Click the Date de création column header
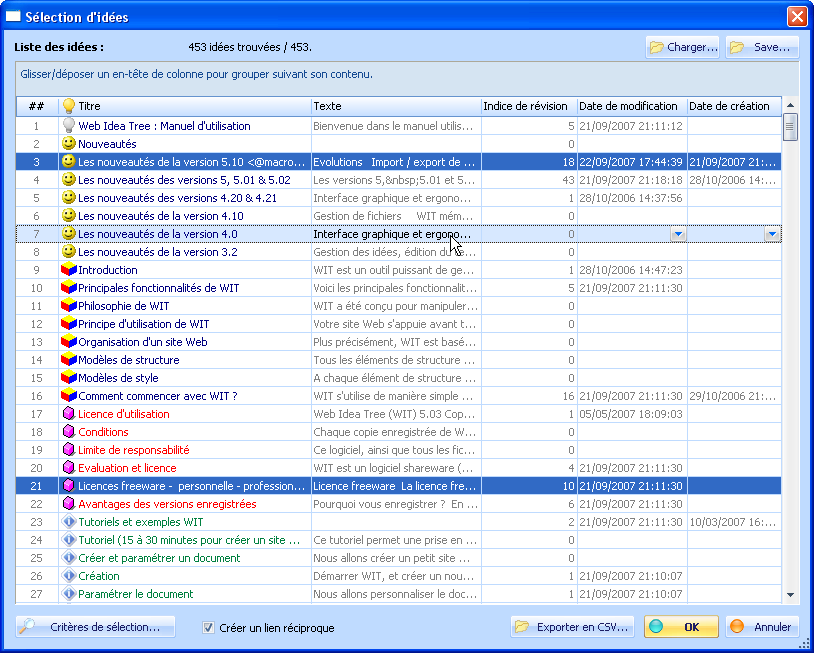 (730, 106)
